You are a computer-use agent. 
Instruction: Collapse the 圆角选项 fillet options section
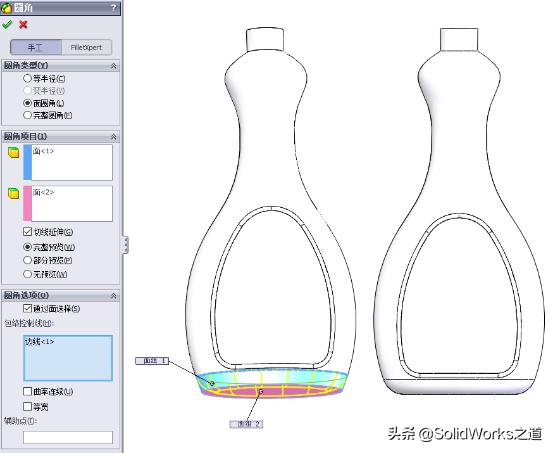[113, 295]
